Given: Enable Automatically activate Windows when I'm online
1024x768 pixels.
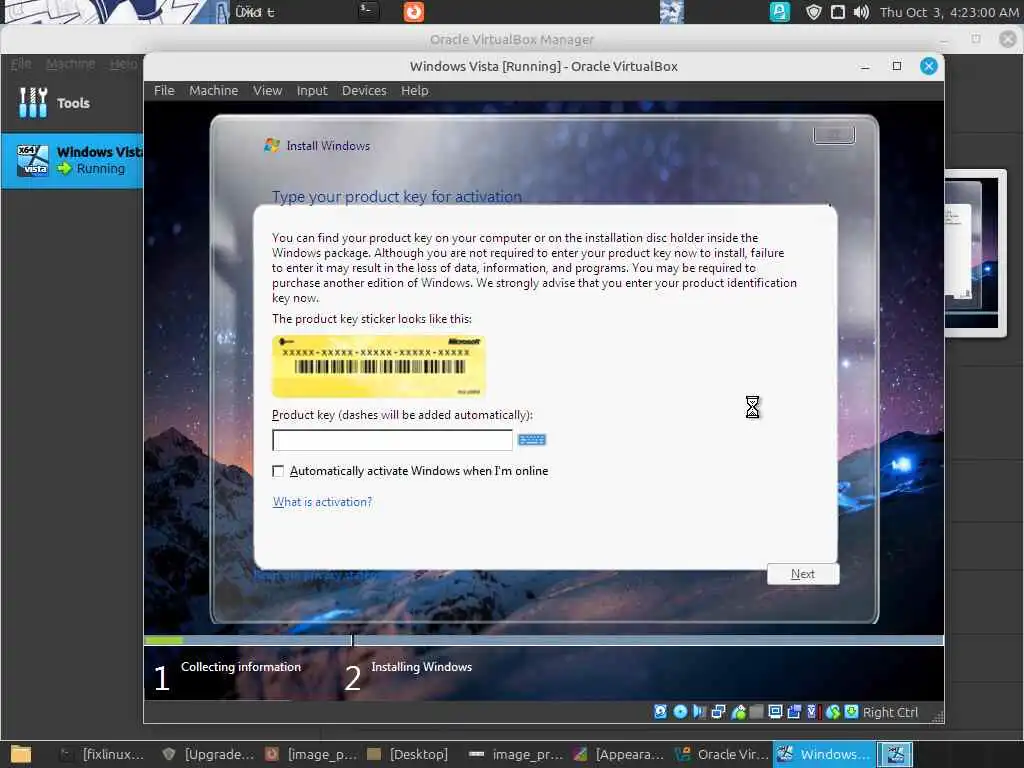Looking at the screenshot, I should click(x=278, y=471).
